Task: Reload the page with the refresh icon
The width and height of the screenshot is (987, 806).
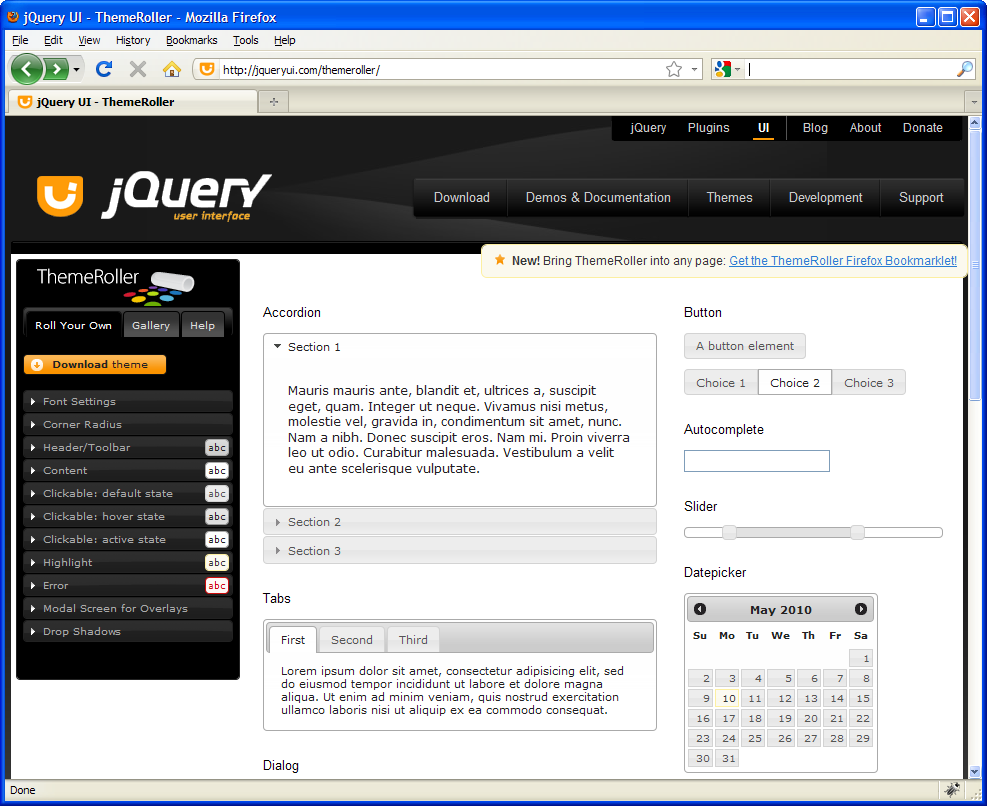Action: (x=104, y=69)
